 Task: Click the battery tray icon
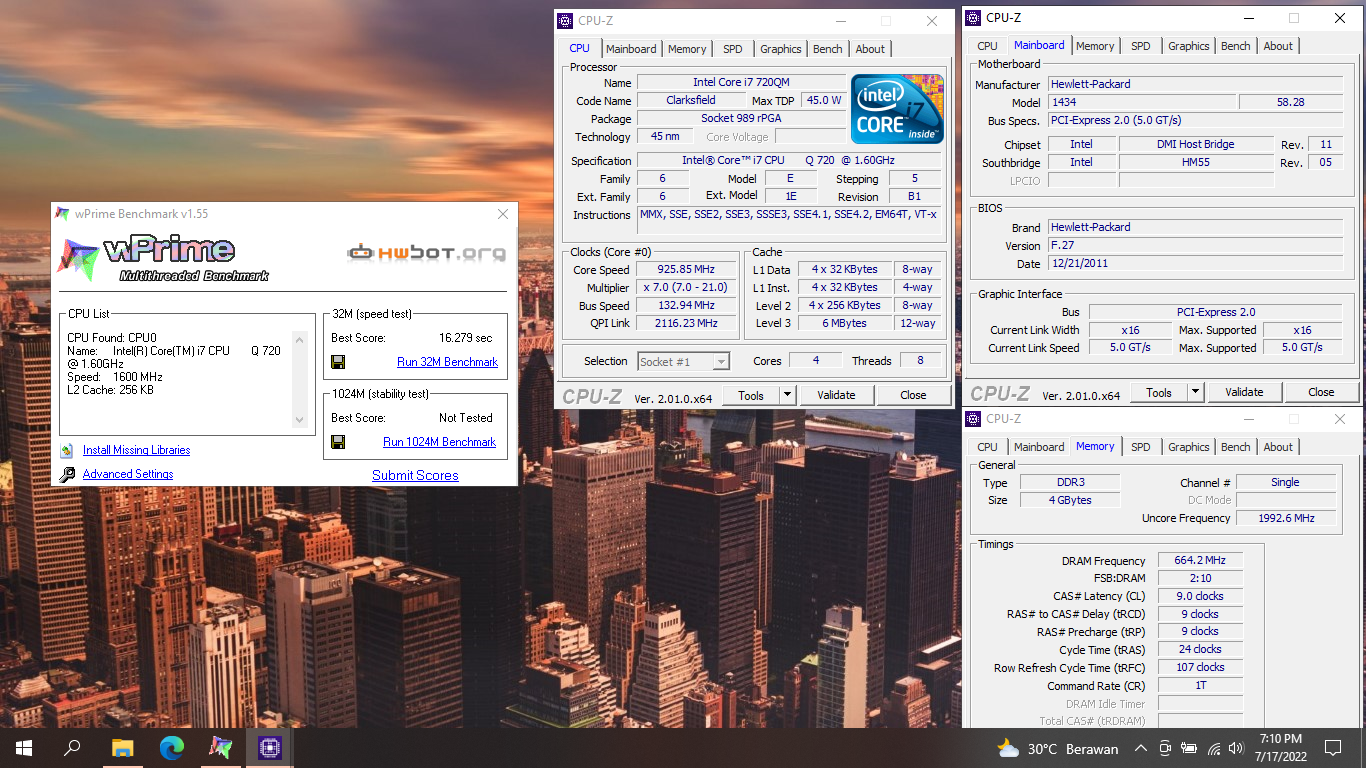(x=1190, y=748)
